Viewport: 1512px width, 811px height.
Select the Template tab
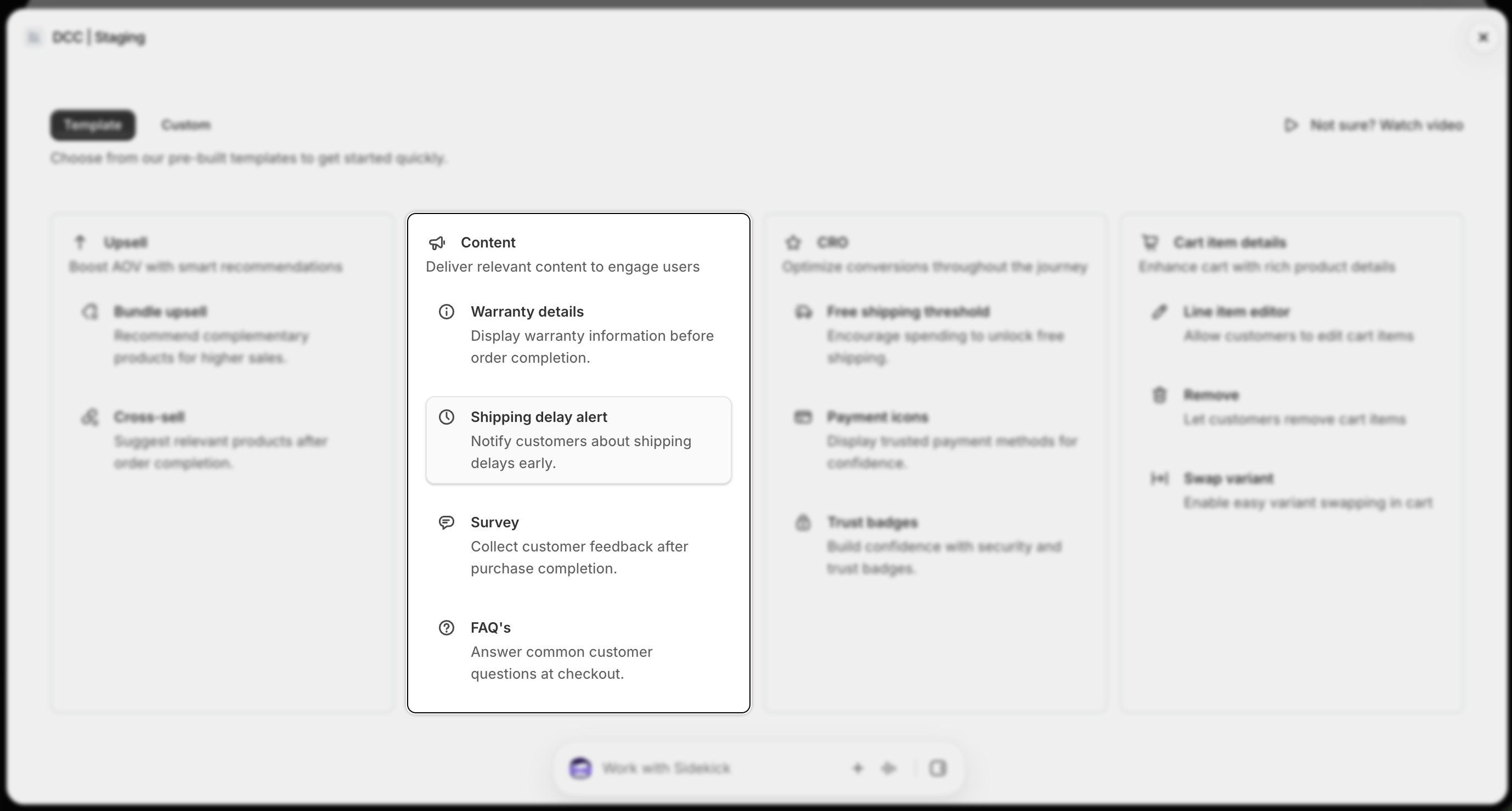coord(93,125)
